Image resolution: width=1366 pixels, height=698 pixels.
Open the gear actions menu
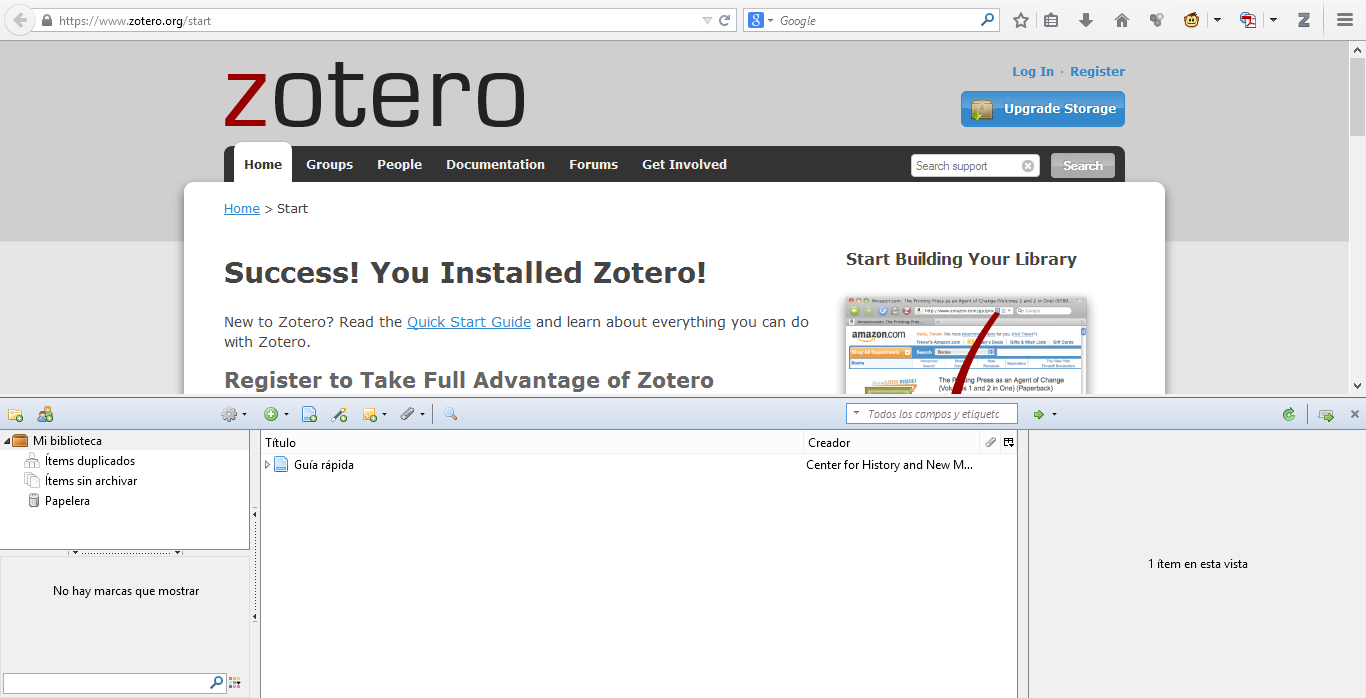coord(231,413)
